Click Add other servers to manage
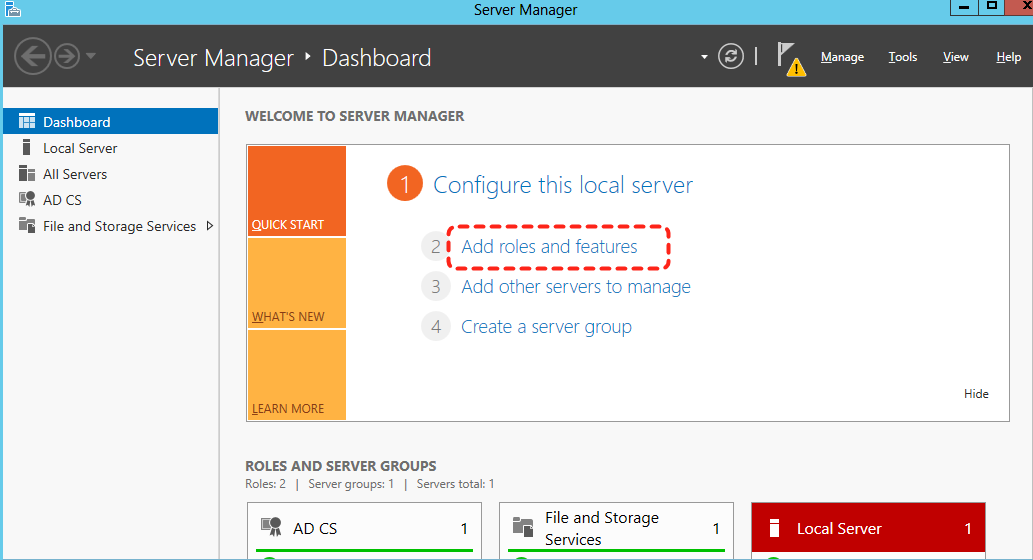This screenshot has height=560, width=1033. [575, 287]
